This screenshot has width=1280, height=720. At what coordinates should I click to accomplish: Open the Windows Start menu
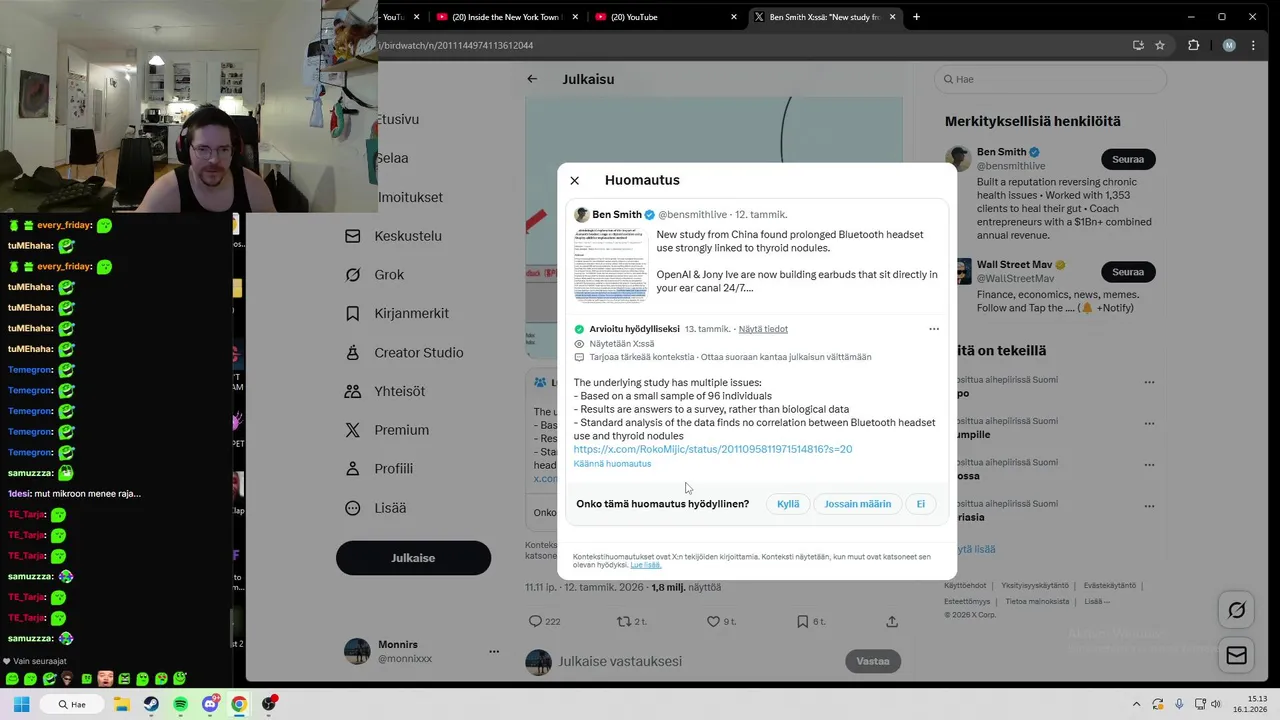[21, 704]
